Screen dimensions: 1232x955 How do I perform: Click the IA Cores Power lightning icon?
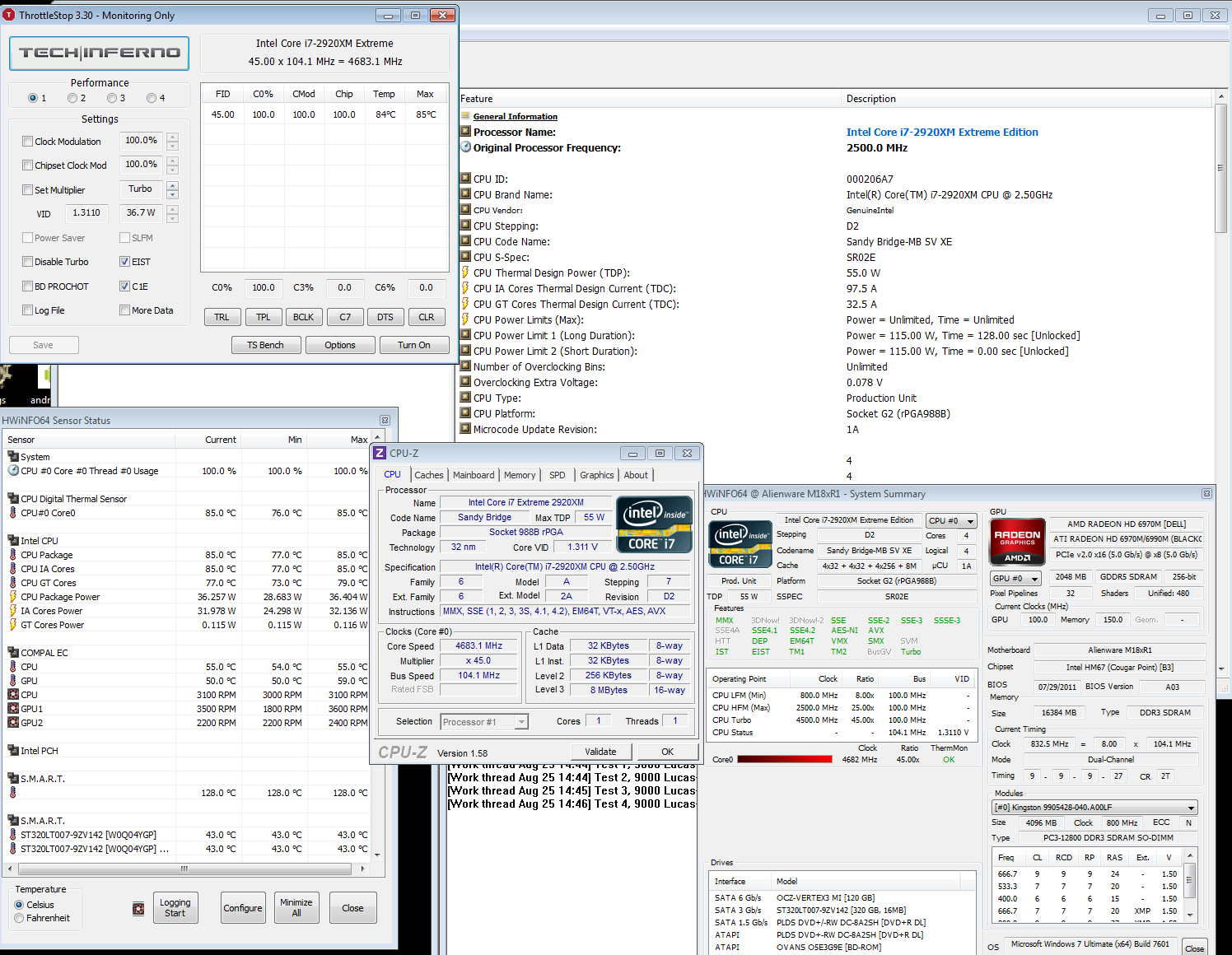13,611
